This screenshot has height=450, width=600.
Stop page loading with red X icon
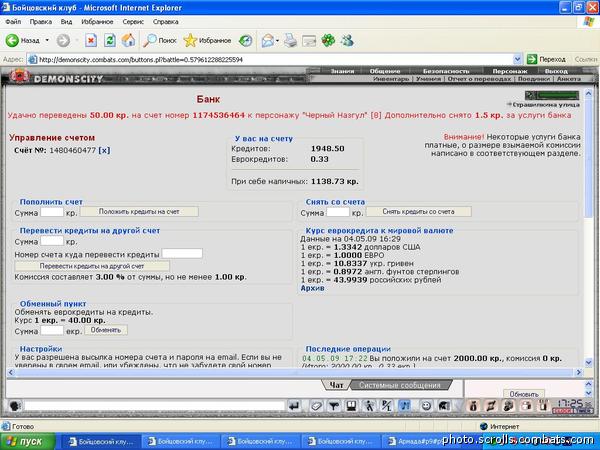[x=91, y=40]
